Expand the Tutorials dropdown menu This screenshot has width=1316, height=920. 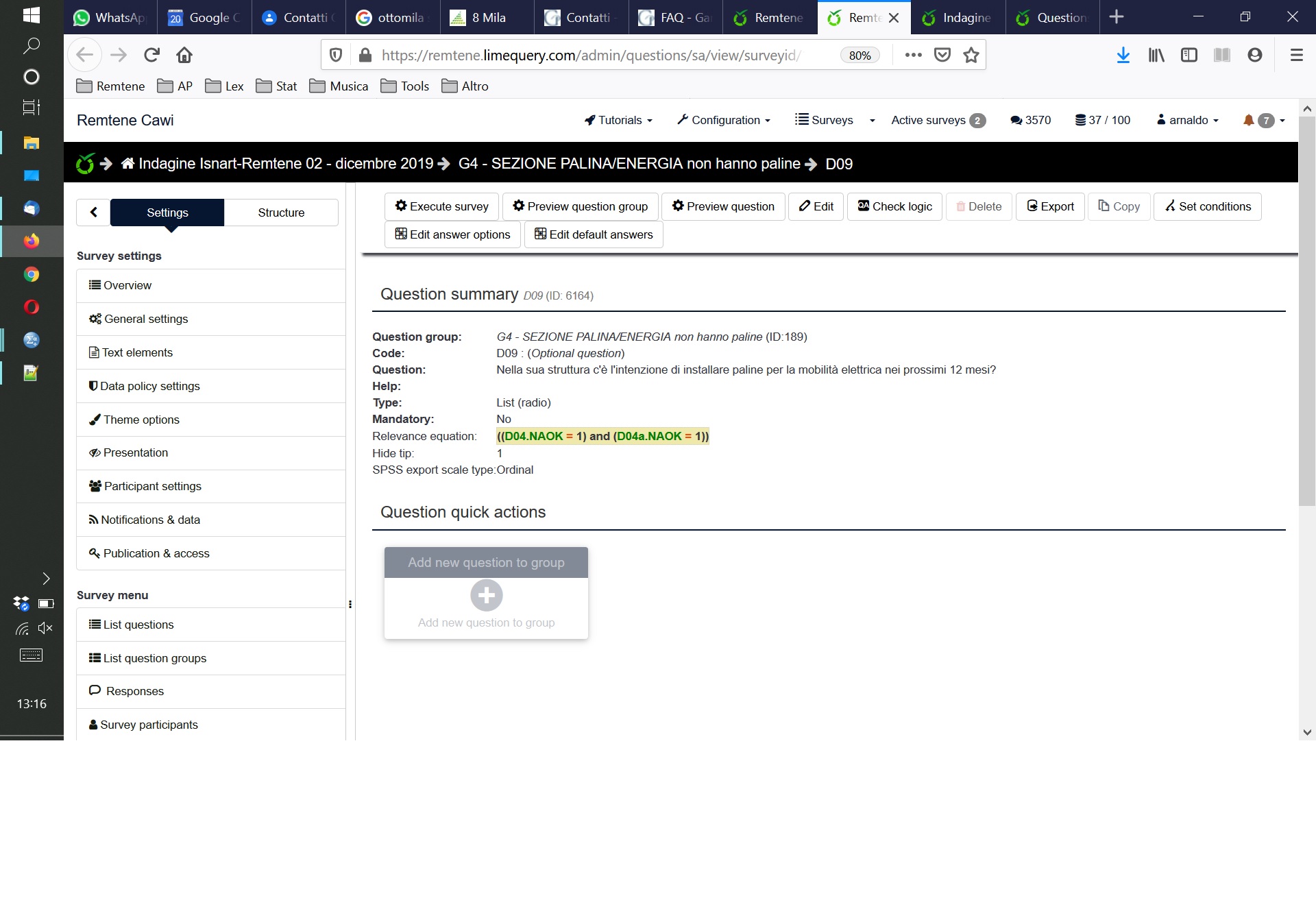click(618, 120)
